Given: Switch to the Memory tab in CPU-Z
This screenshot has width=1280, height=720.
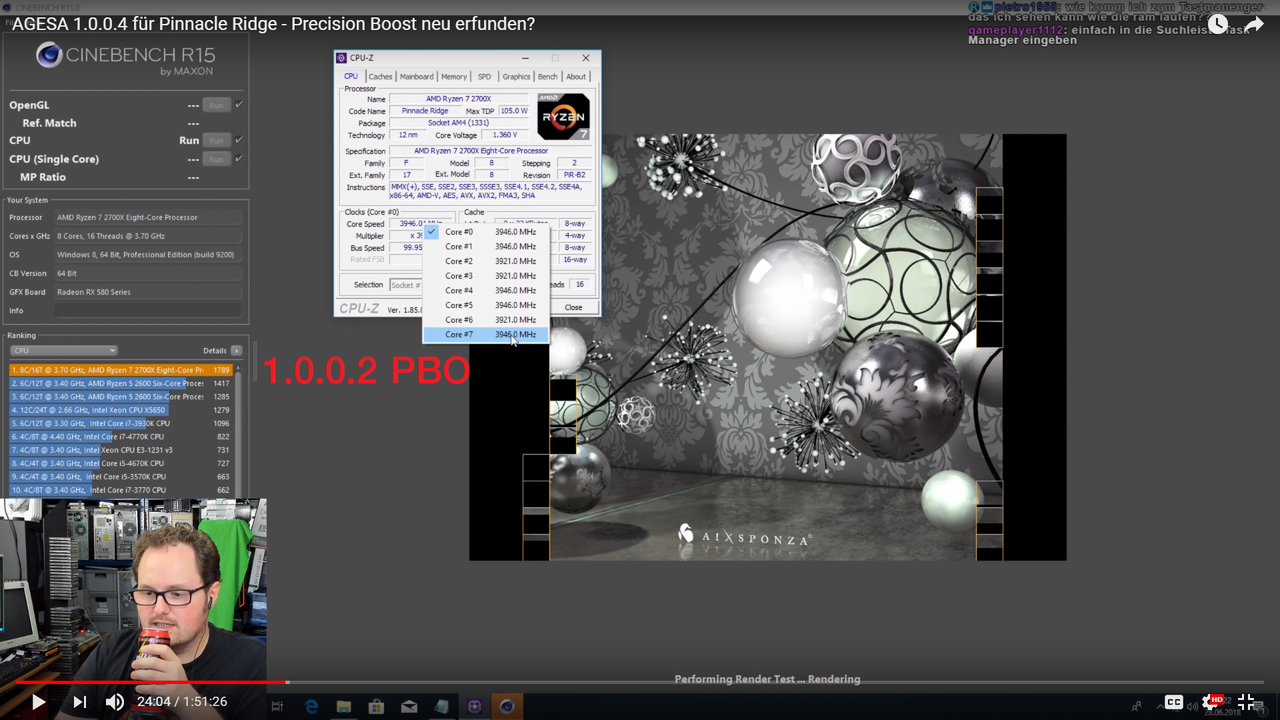Looking at the screenshot, I should coord(454,76).
